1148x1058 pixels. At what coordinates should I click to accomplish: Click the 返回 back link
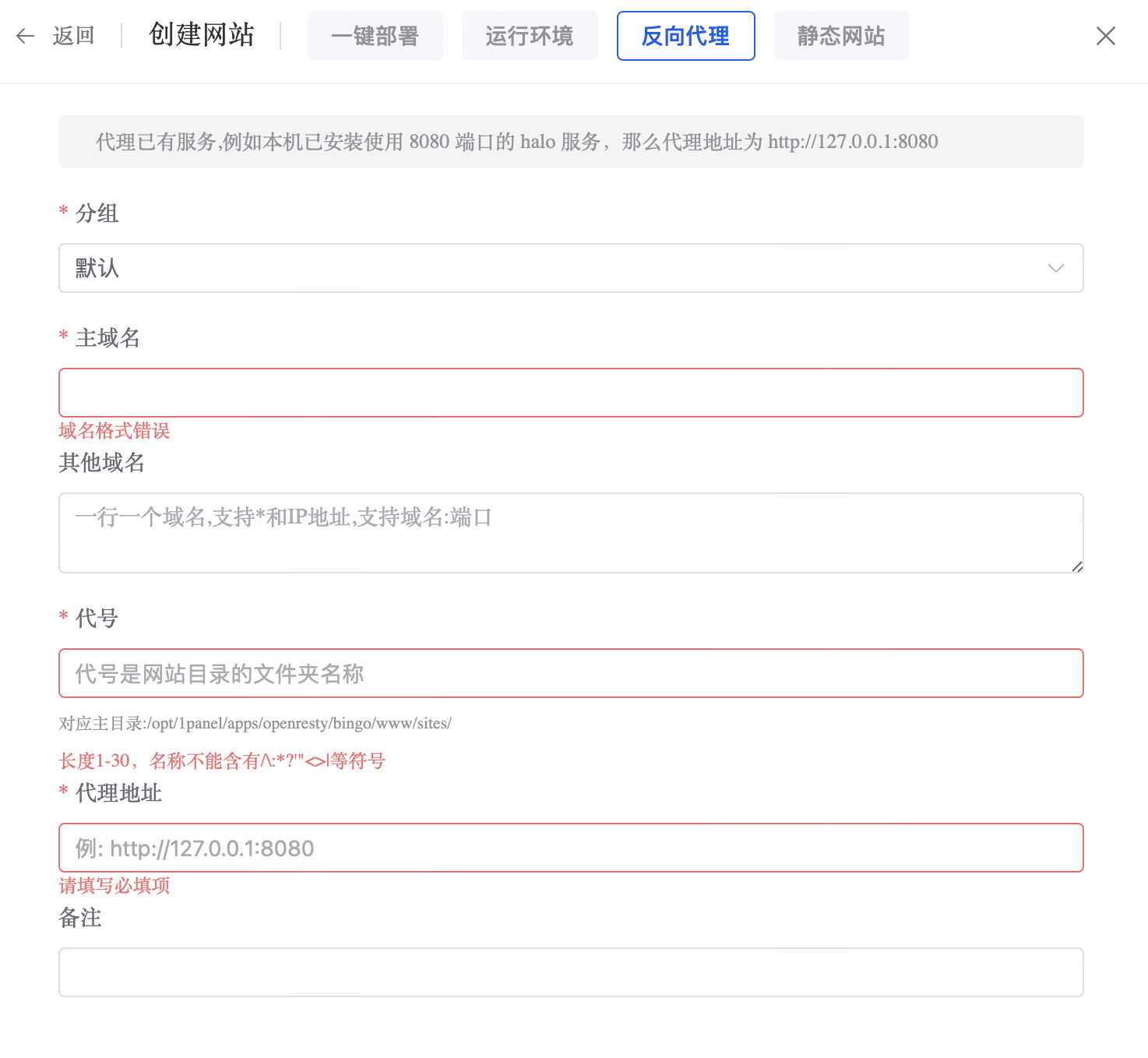[73, 36]
